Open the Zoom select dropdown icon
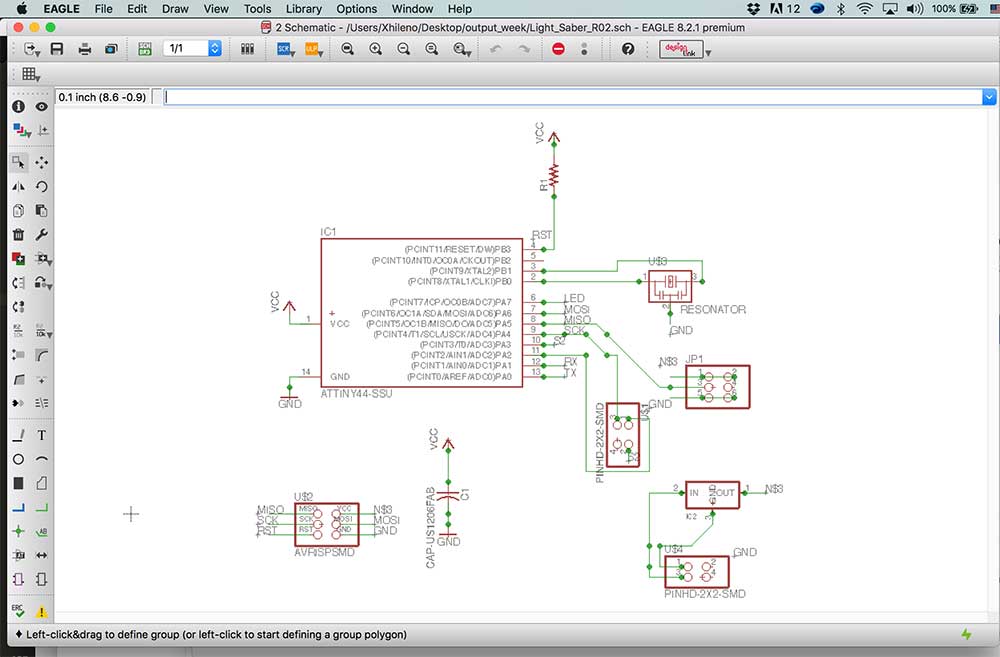This screenshot has height=657, width=1000. tap(462, 49)
